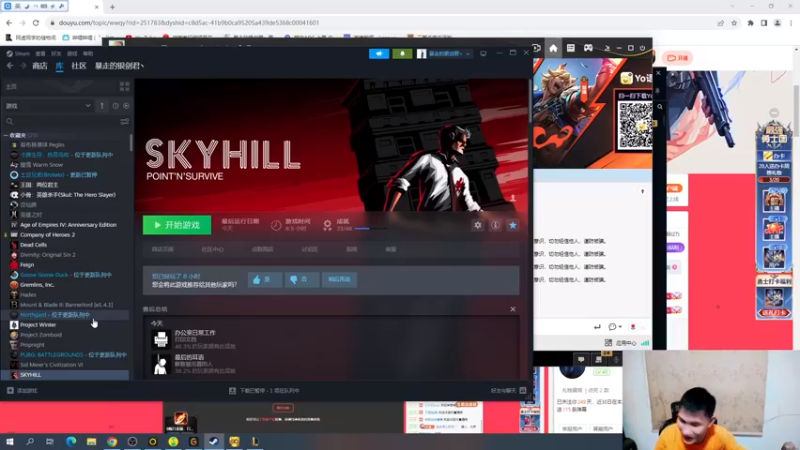Expand the games category dropdown
The width and height of the screenshot is (800, 450).
[x=48, y=106]
